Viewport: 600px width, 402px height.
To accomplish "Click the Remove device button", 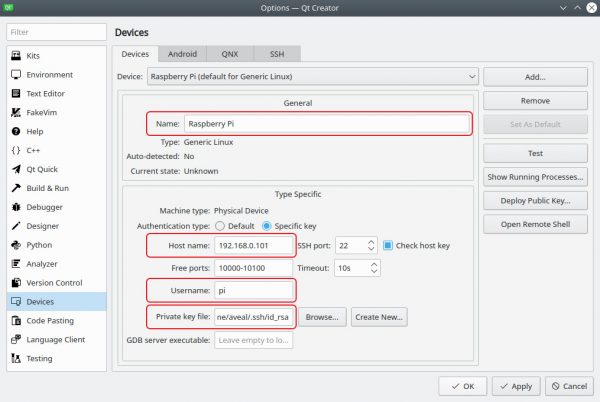I will click(535, 101).
